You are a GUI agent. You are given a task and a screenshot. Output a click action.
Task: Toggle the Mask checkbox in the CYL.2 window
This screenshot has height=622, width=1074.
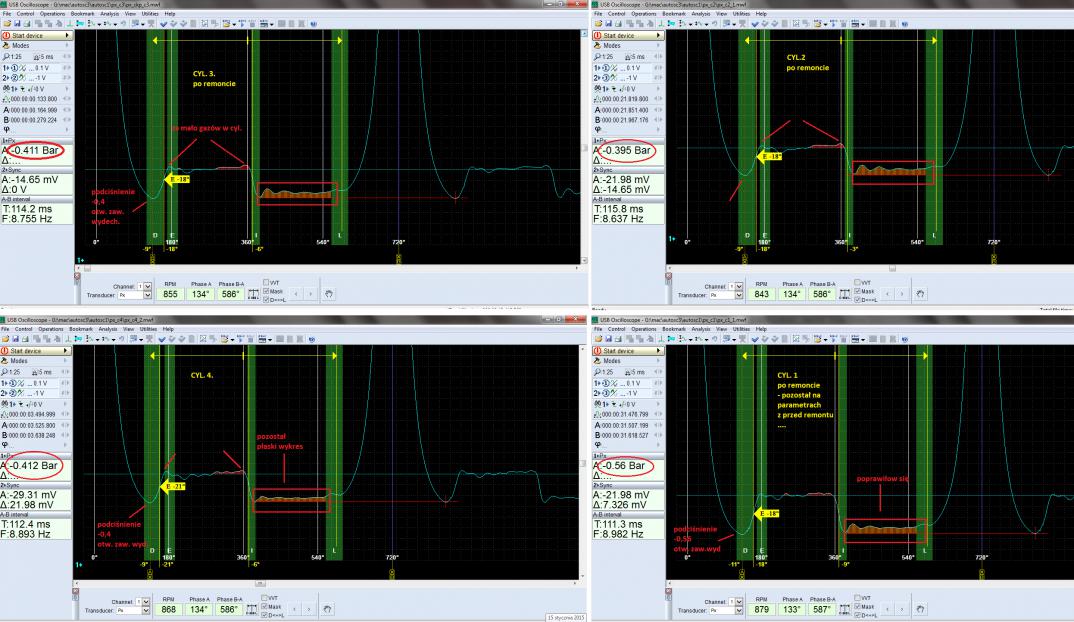(856, 291)
